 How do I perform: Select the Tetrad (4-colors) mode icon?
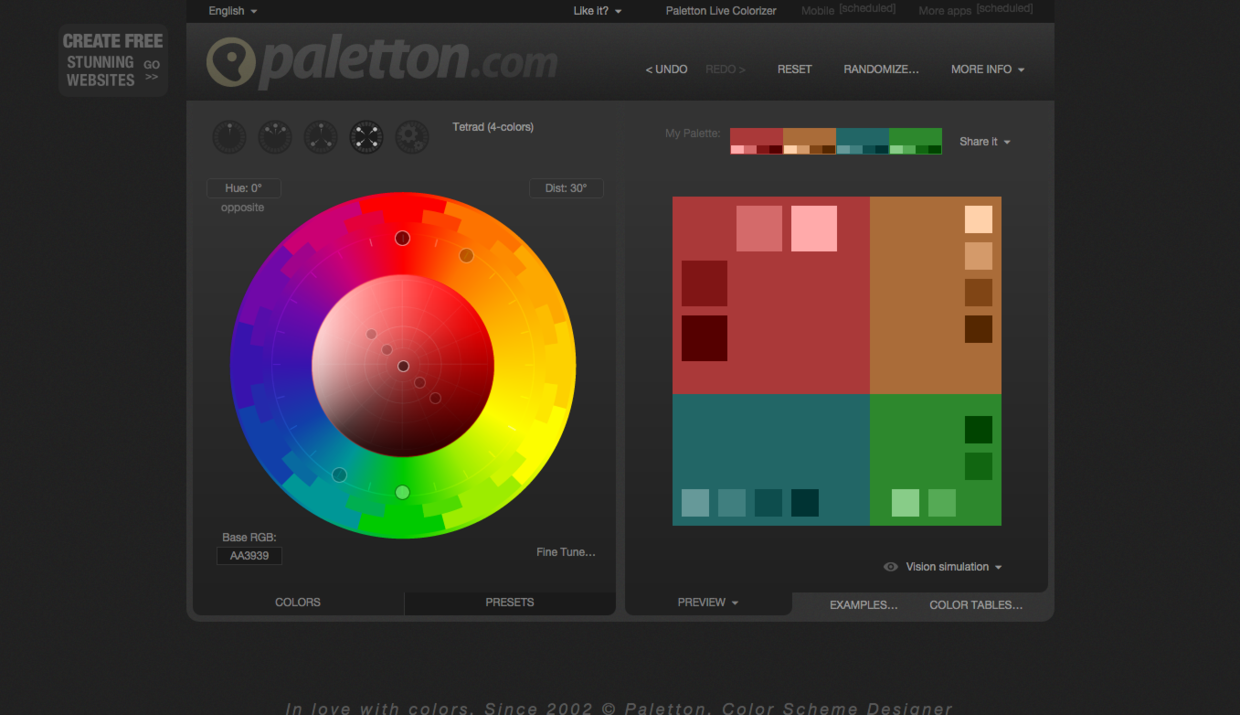(366, 137)
